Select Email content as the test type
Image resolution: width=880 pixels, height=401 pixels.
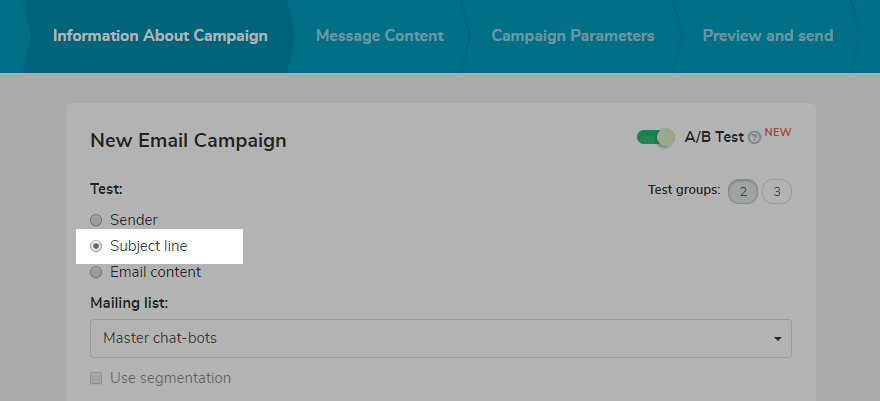(x=96, y=272)
